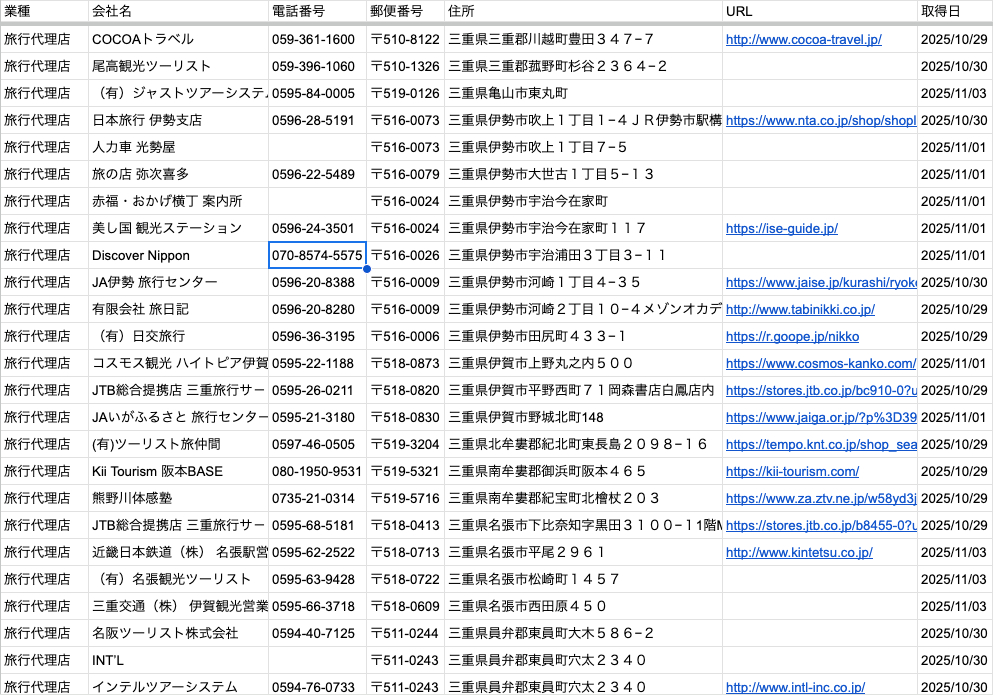993x695 pixels.
Task: Select the address 三重県員弁郡東員町大木５８６−２
Action: 583,634
